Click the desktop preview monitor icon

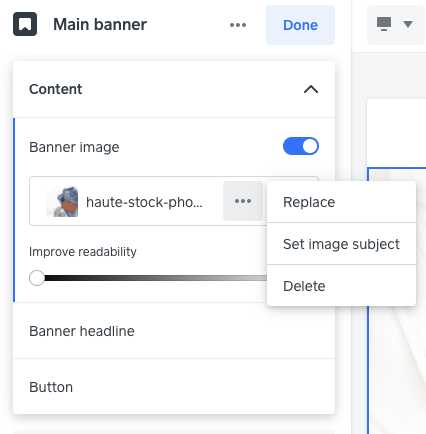384,24
